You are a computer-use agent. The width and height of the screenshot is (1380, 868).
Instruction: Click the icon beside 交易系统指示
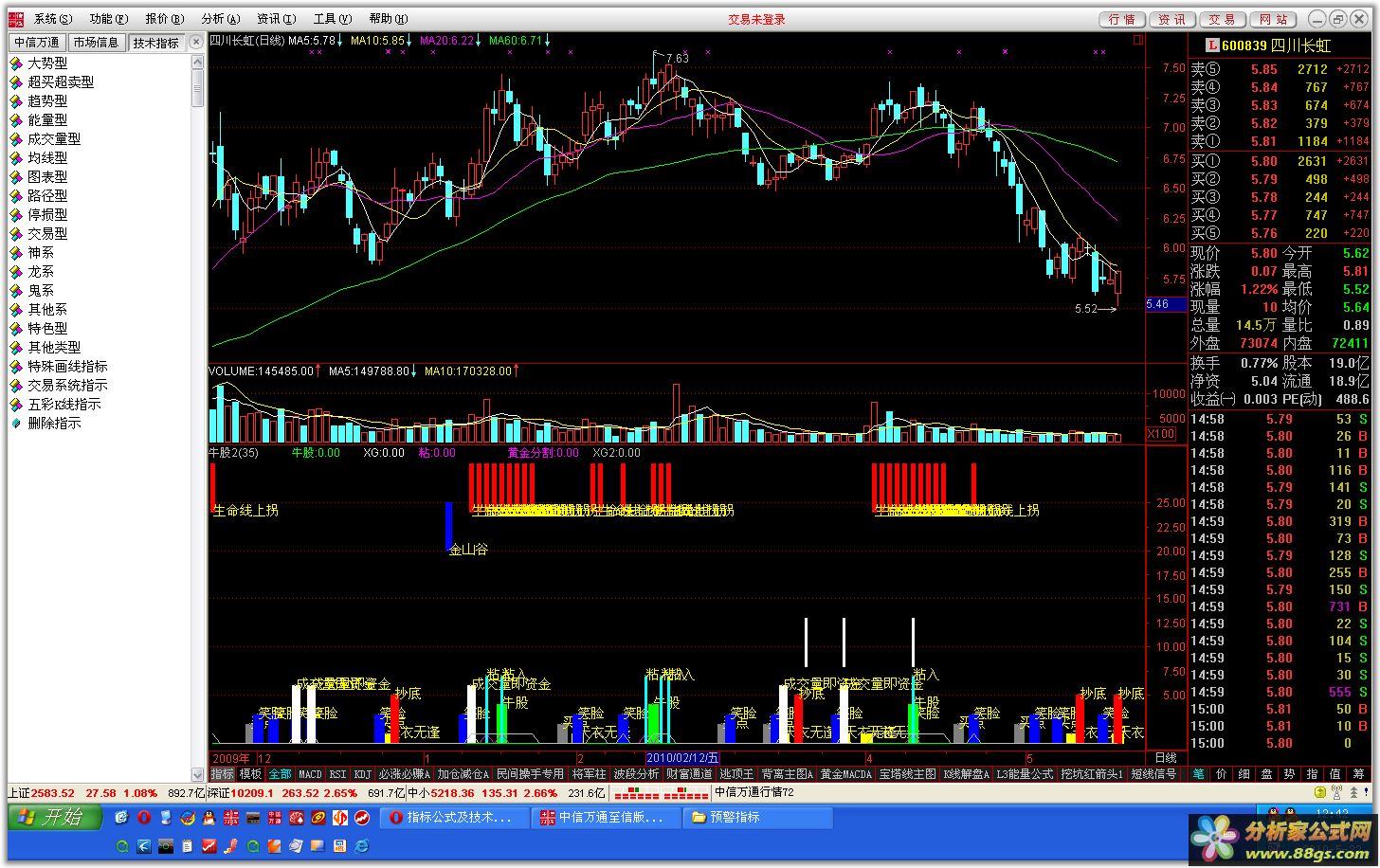tap(16, 385)
